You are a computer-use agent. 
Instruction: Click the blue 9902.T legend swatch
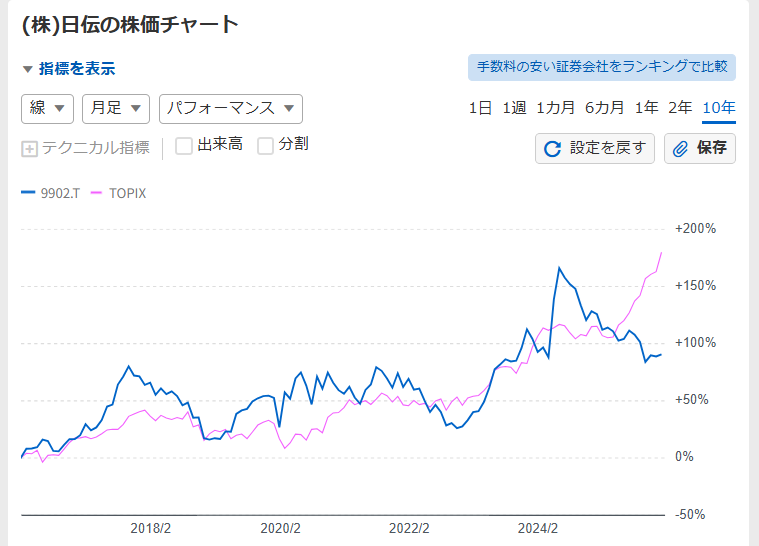27,193
